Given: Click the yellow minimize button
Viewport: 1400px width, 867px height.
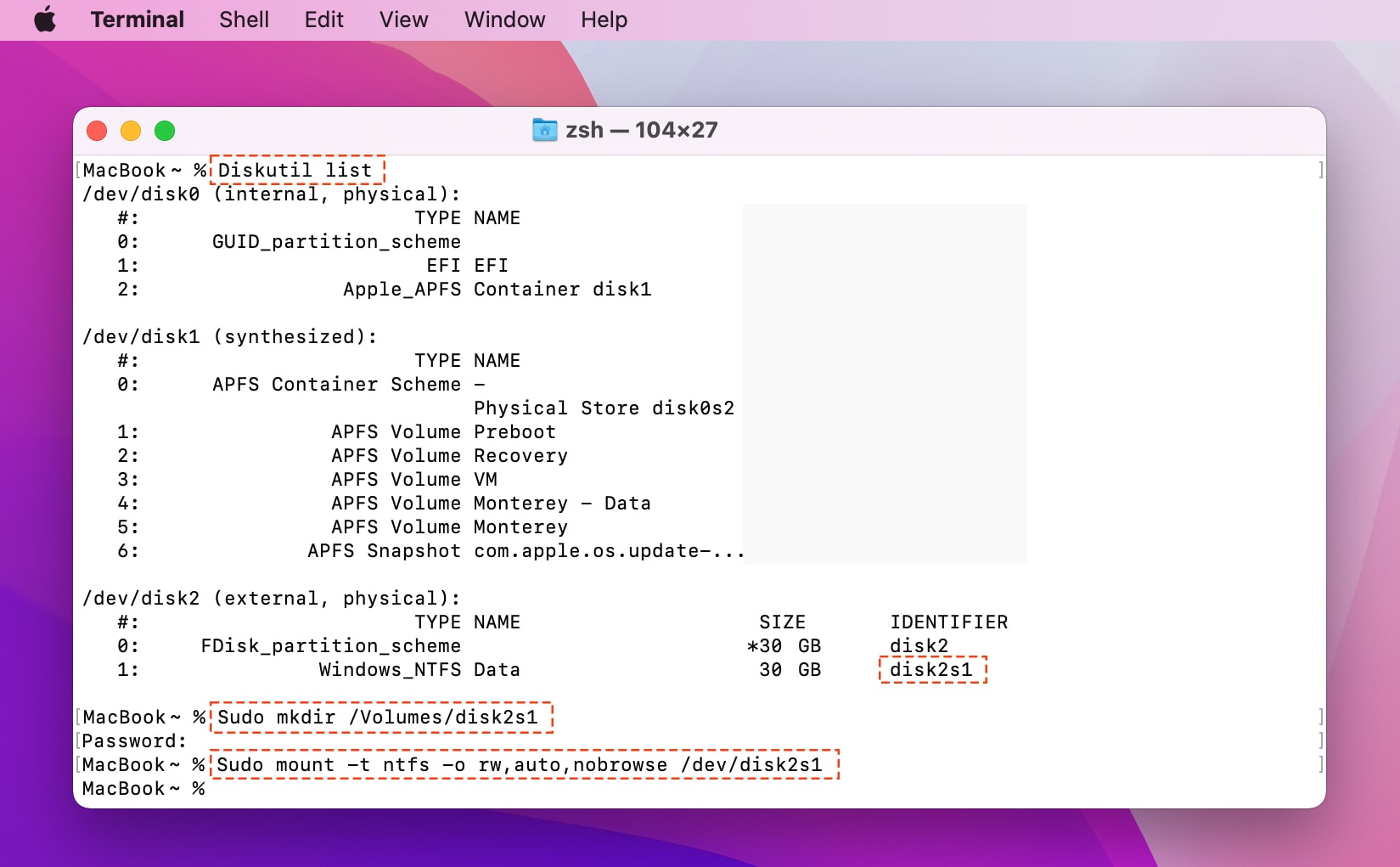Looking at the screenshot, I should (131, 131).
